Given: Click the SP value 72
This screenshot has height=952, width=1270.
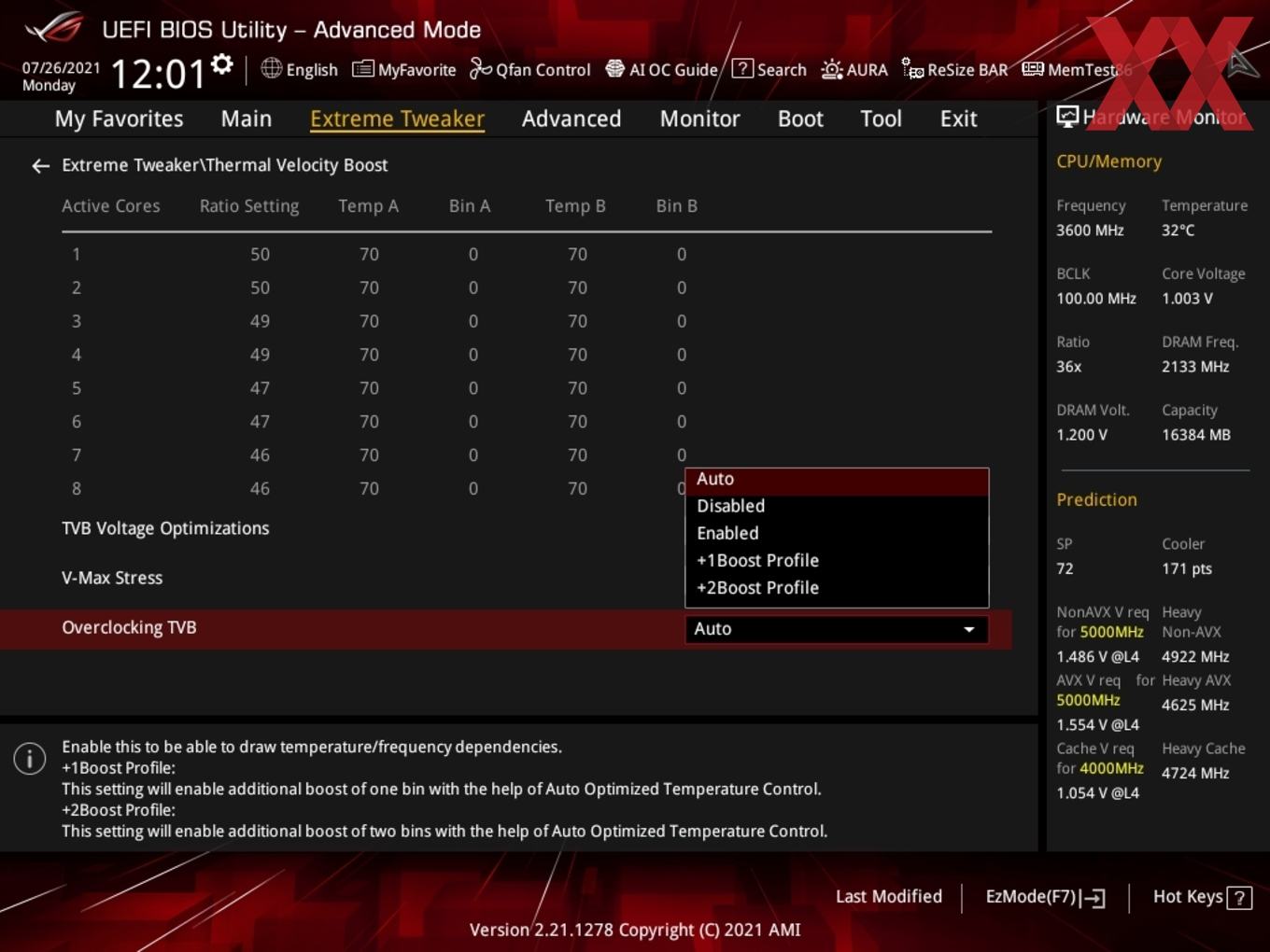Looking at the screenshot, I should click(1065, 568).
